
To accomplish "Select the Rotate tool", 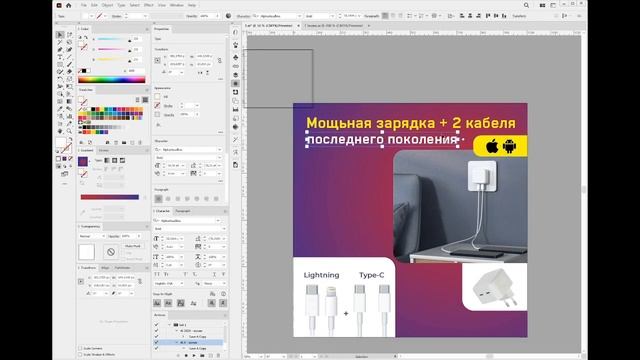I will click(60, 79).
